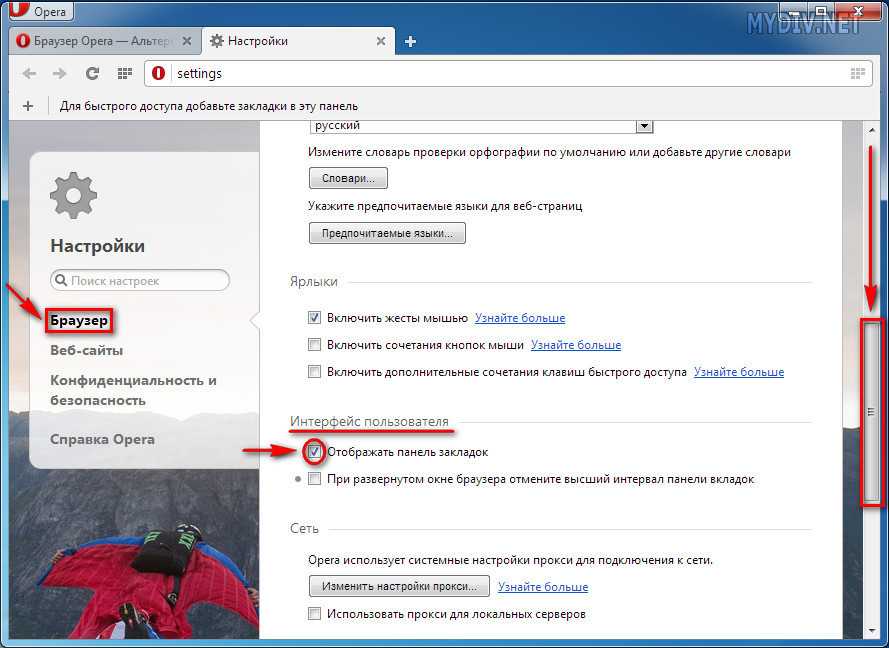
Task: Click the scrollbar down arrow
Action: 872,630
